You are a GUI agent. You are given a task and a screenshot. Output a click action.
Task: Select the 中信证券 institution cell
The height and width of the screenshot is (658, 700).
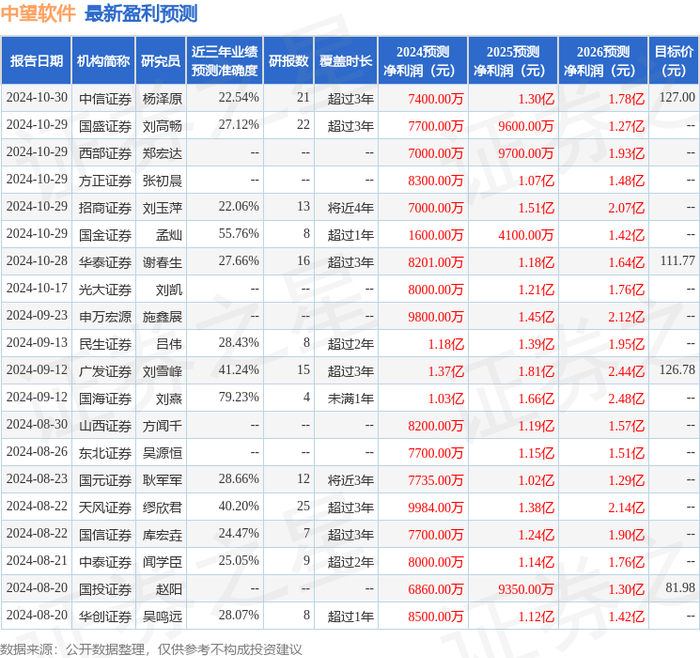click(105, 99)
